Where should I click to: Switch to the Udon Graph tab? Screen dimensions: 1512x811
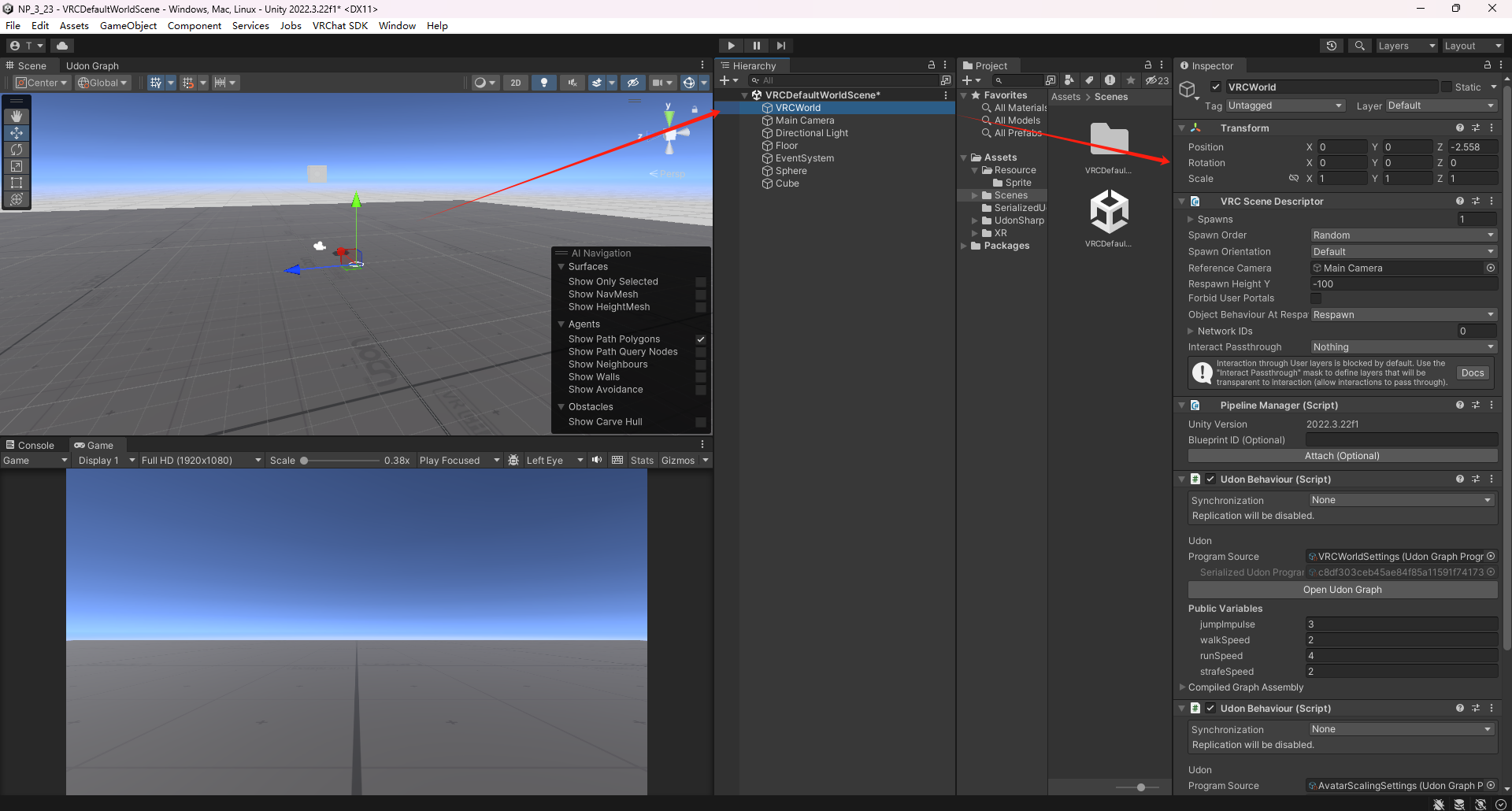pyautogui.click(x=92, y=66)
